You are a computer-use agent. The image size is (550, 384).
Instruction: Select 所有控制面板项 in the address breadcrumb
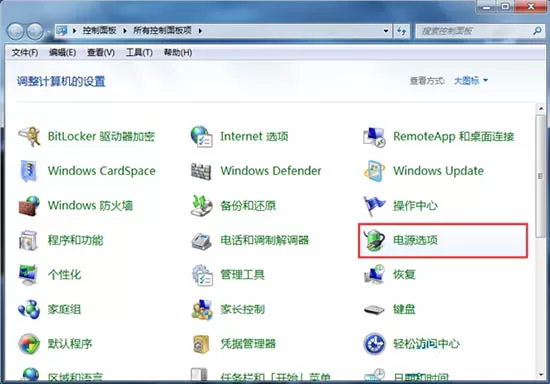pyautogui.click(x=162, y=31)
